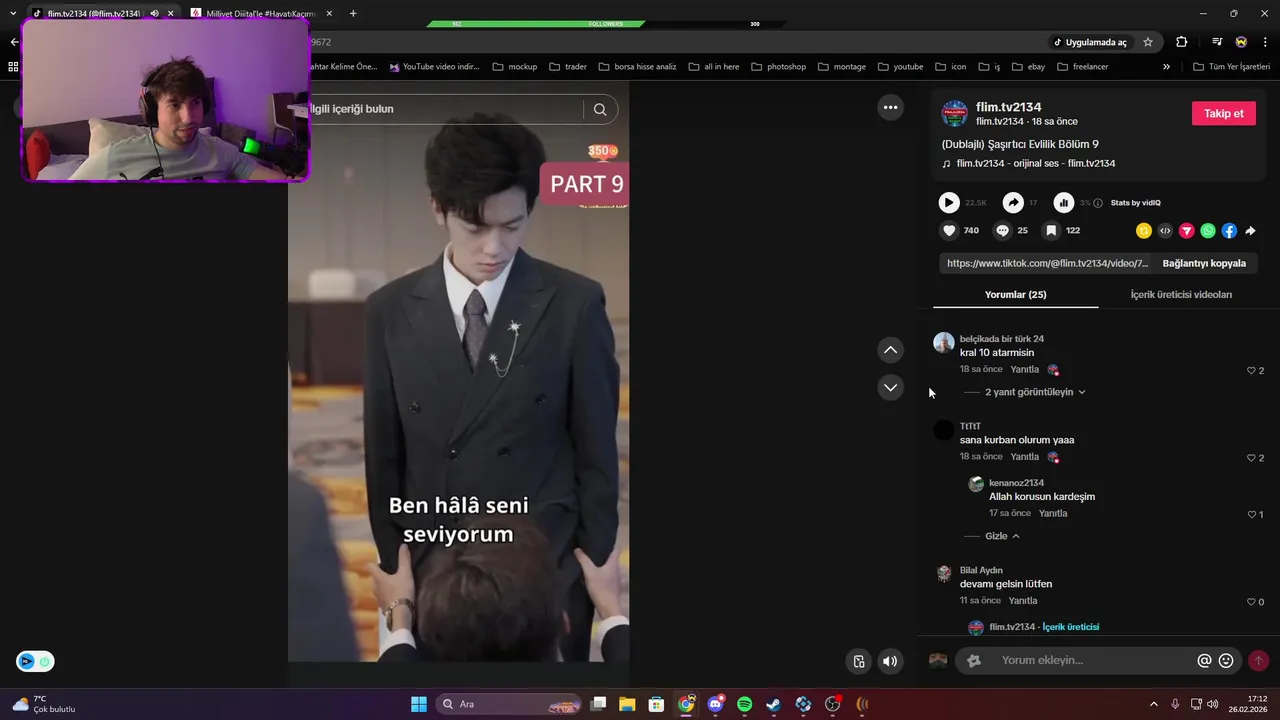Open Steam from the taskbar
The width and height of the screenshot is (1280, 720).
(x=773, y=704)
